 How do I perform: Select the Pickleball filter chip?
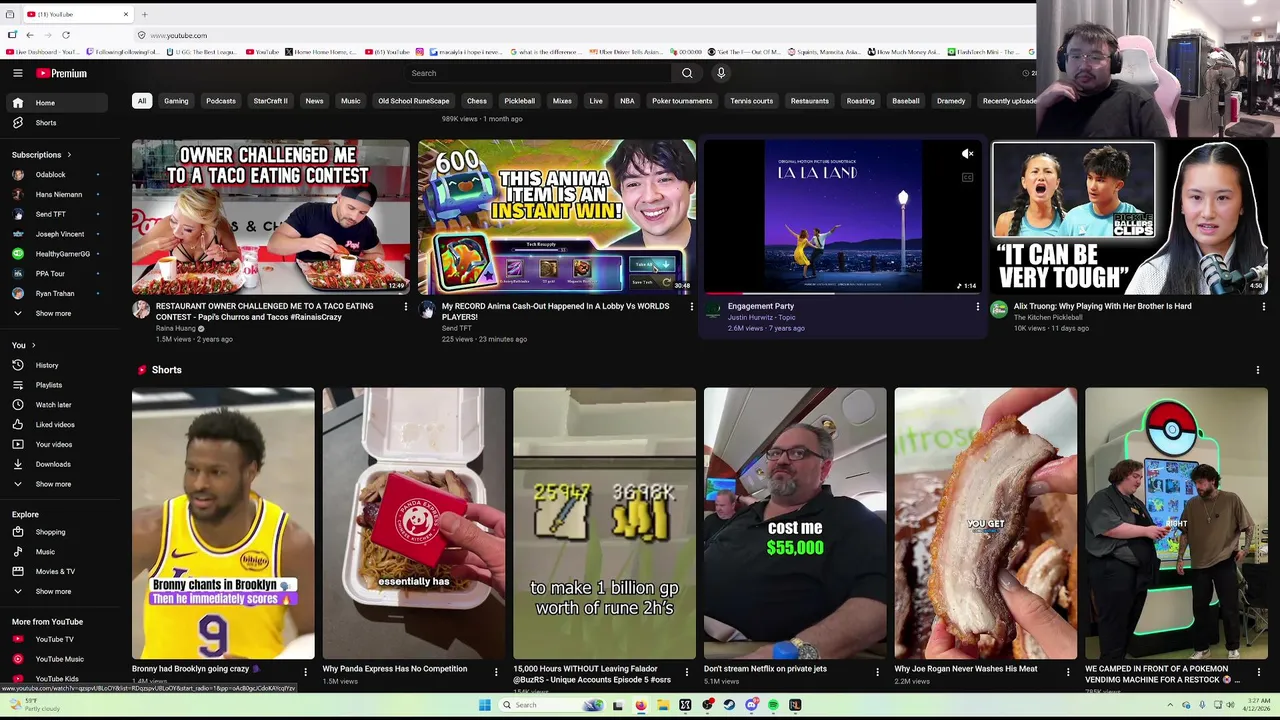click(x=519, y=101)
